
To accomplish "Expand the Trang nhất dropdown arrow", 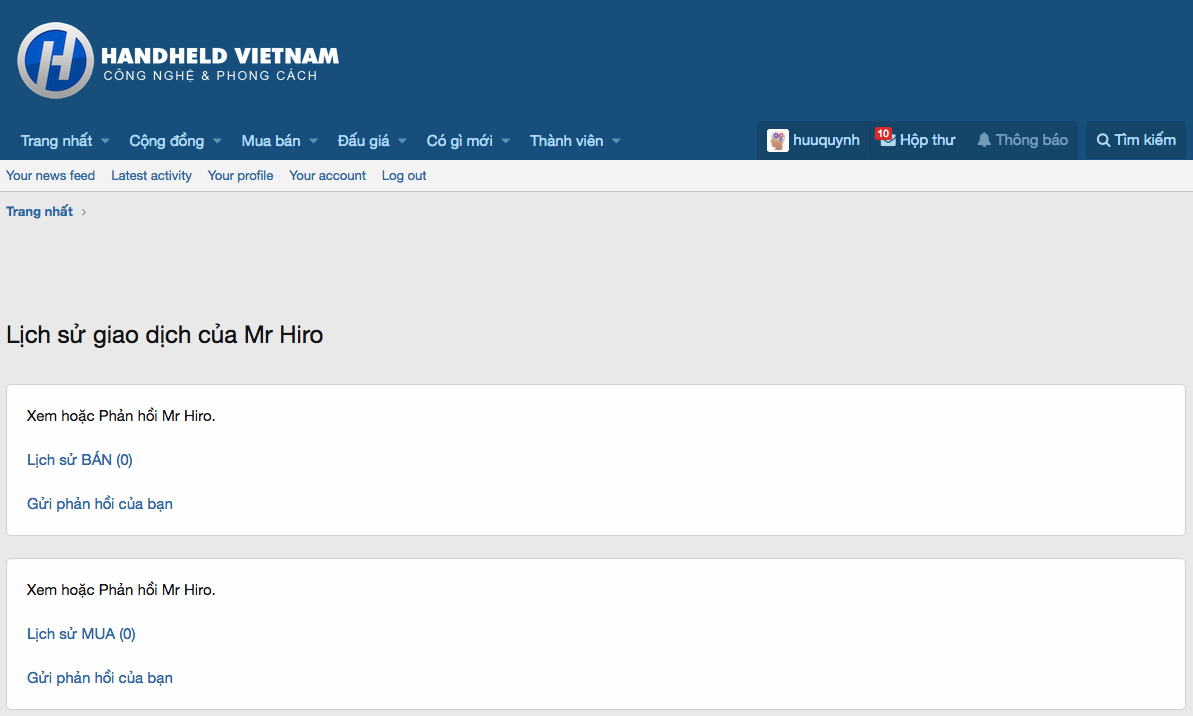I will [105, 141].
